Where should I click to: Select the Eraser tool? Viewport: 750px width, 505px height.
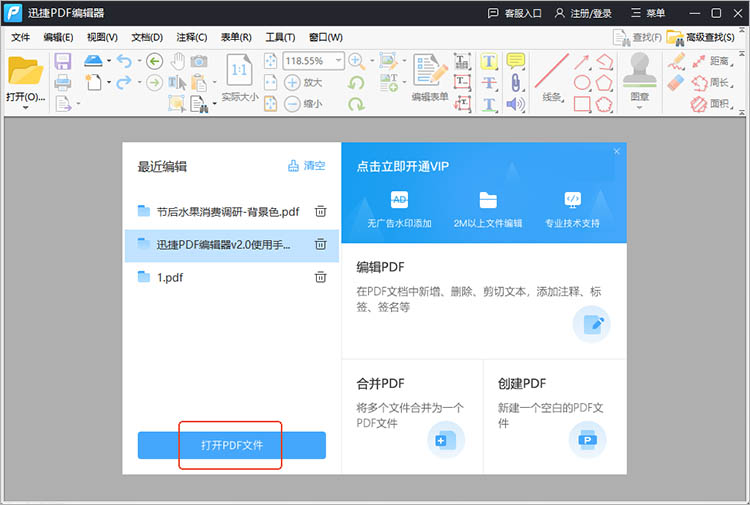coord(676,83)
